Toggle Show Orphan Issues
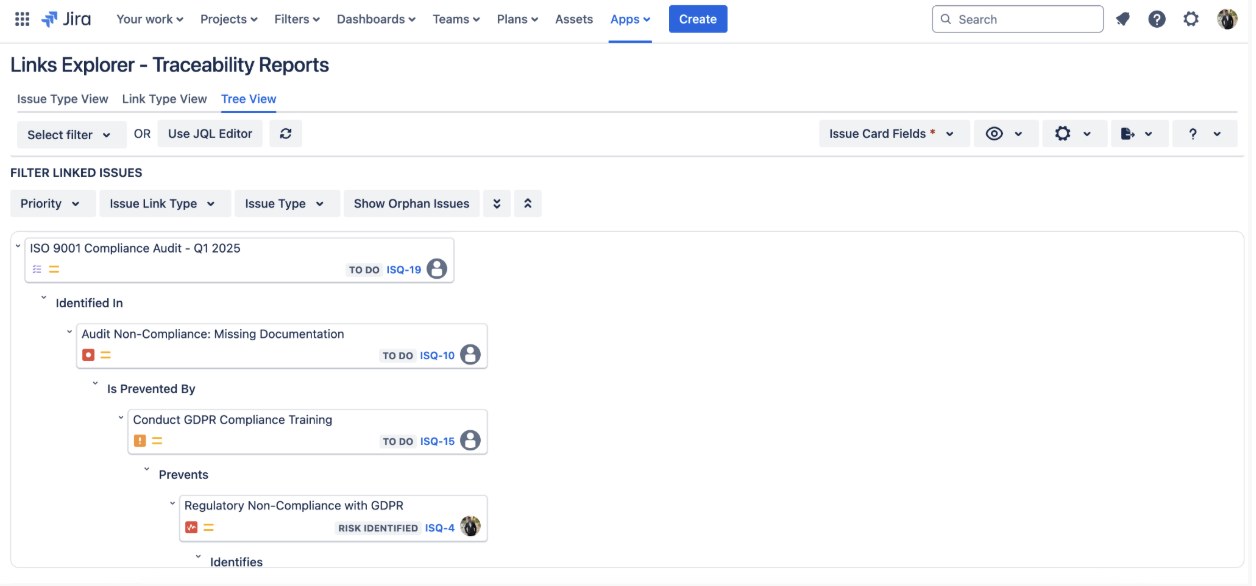Image resolution: width=1256 pixels, height=586 pixels. tap(411, 204)
